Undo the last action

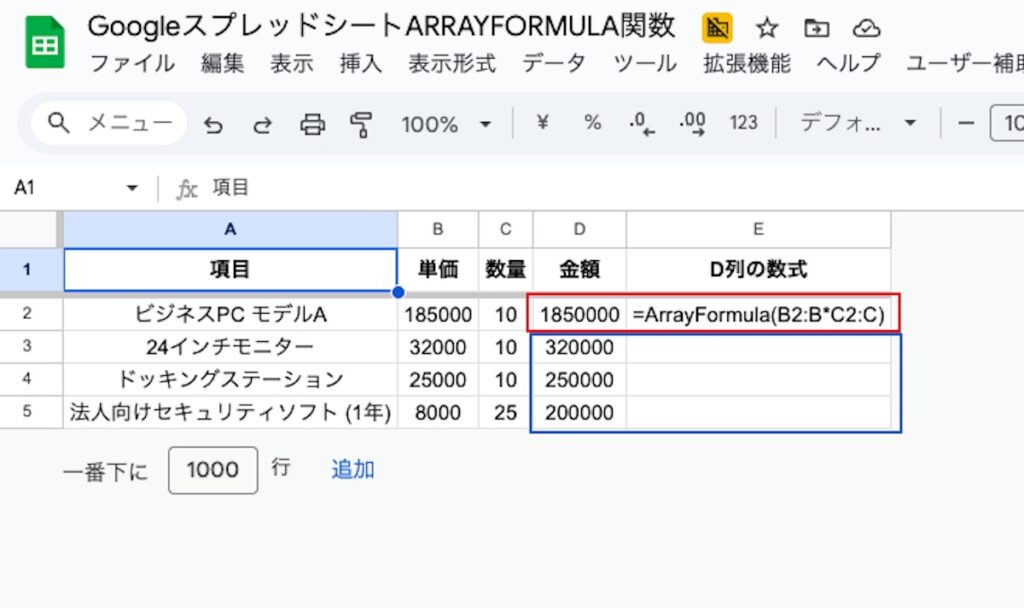coord(213,123)
